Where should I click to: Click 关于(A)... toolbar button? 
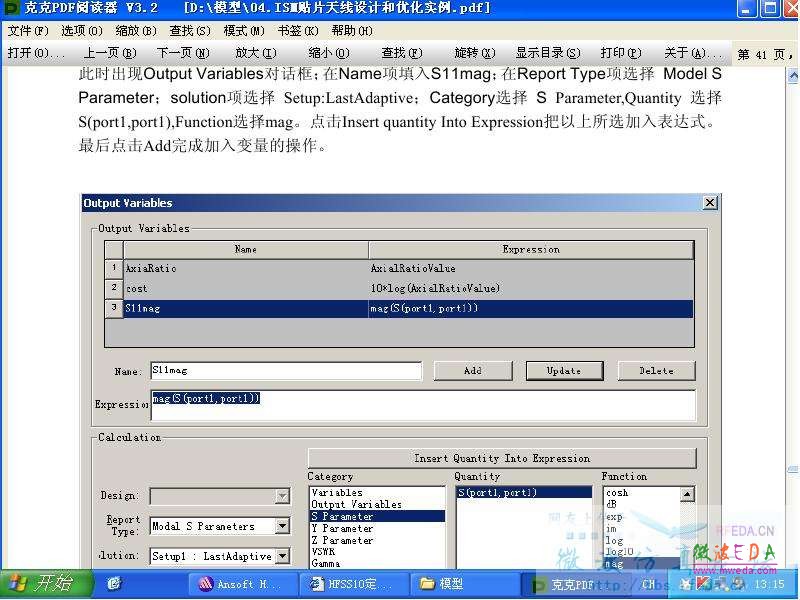click(x=693, y=53)
